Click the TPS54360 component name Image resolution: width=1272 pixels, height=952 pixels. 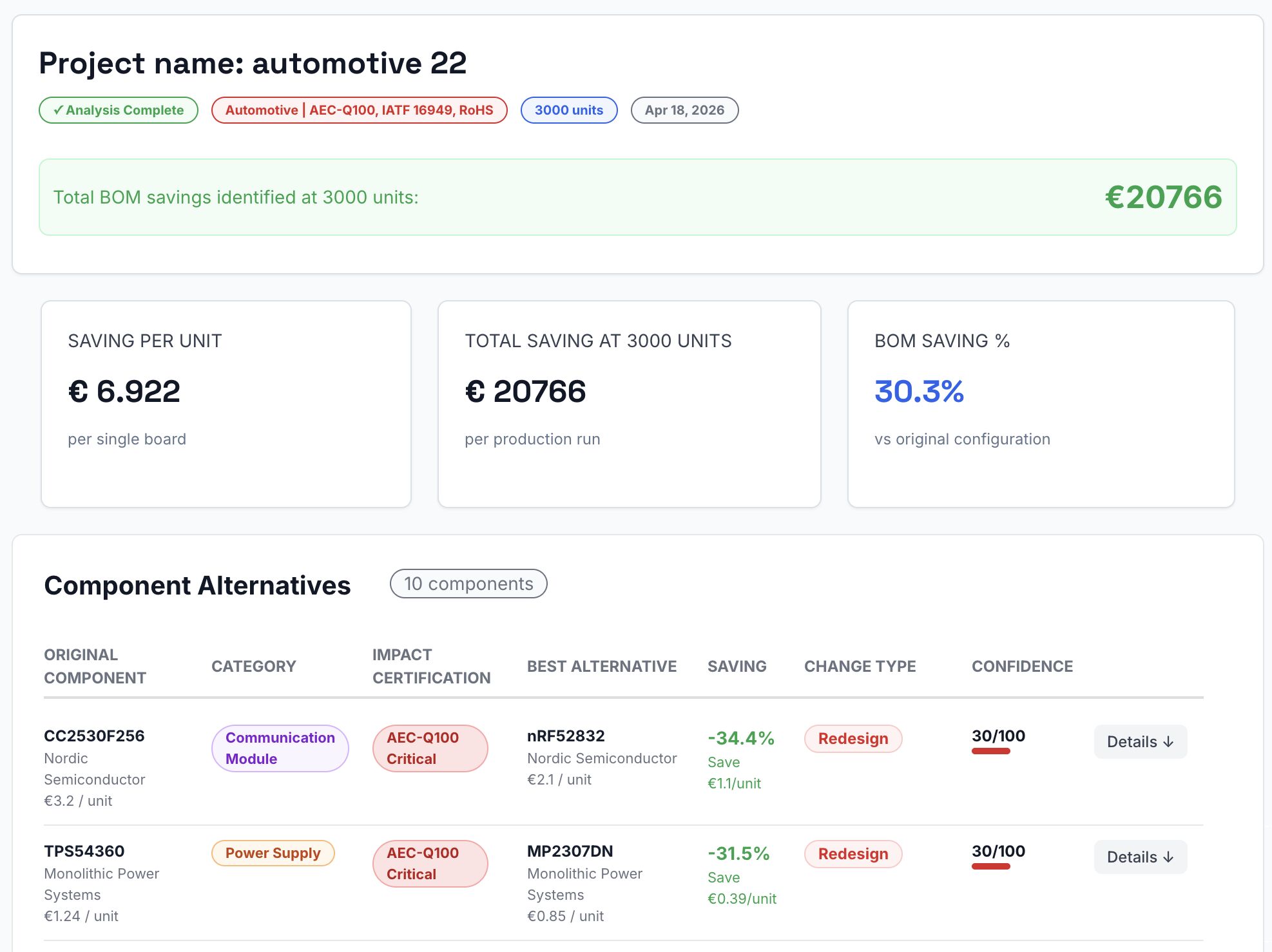[x=84, y=851]
